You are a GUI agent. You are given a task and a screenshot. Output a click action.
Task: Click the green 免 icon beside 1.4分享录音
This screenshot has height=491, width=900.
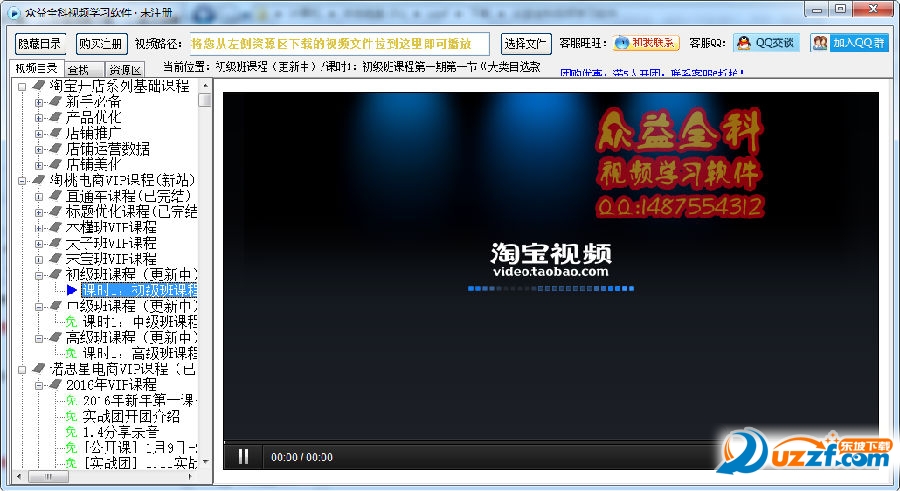click(x=71, y=431)
